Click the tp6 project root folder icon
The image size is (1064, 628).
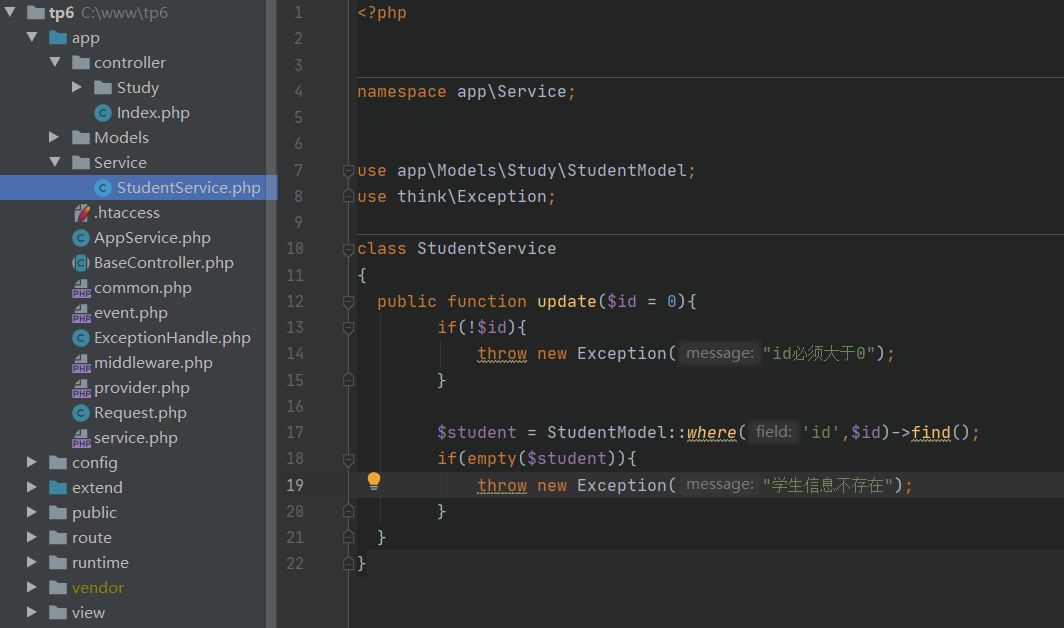pos(36,13)
